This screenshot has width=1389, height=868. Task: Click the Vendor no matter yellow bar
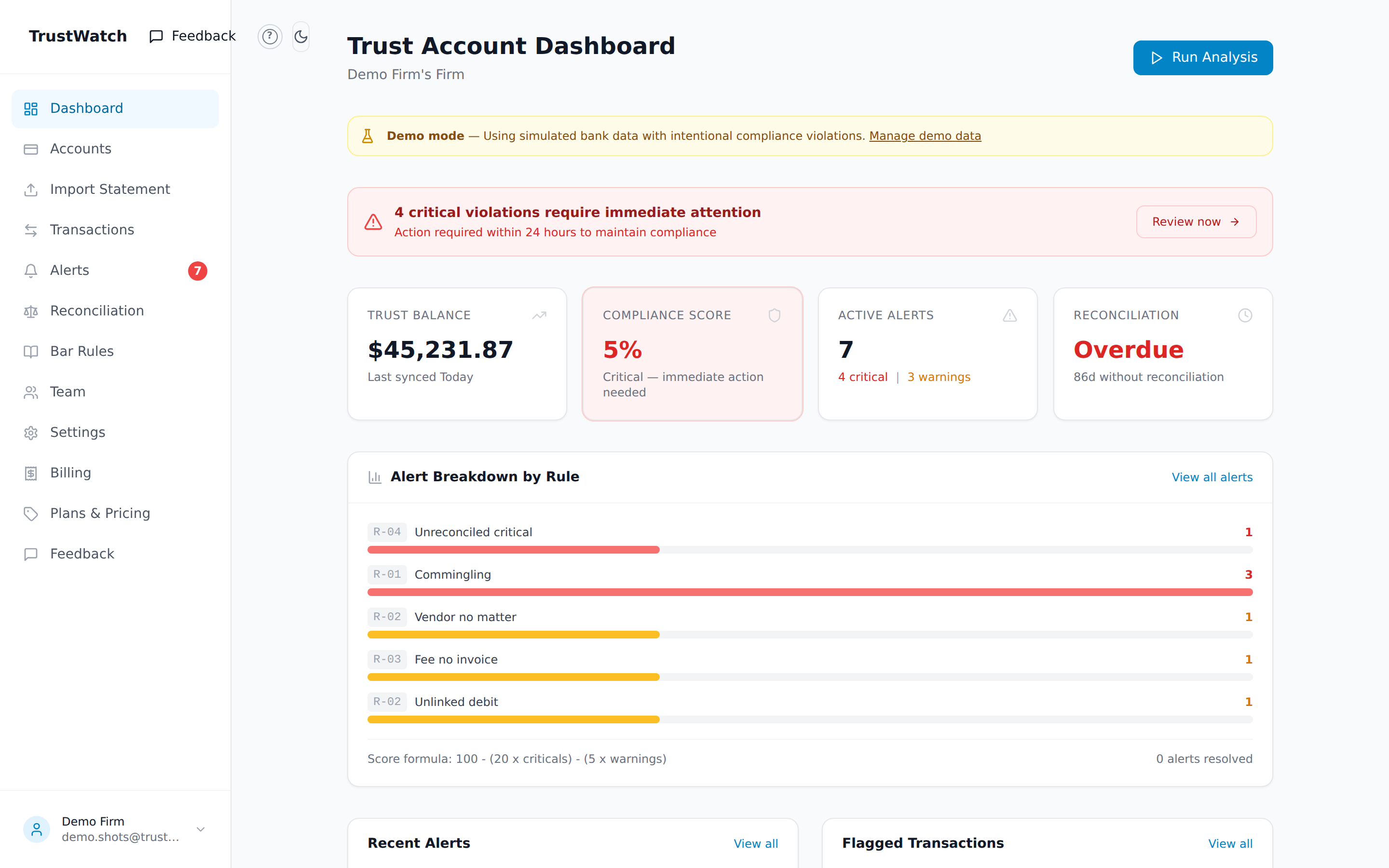pyautogui.click(x=513, y=635)
